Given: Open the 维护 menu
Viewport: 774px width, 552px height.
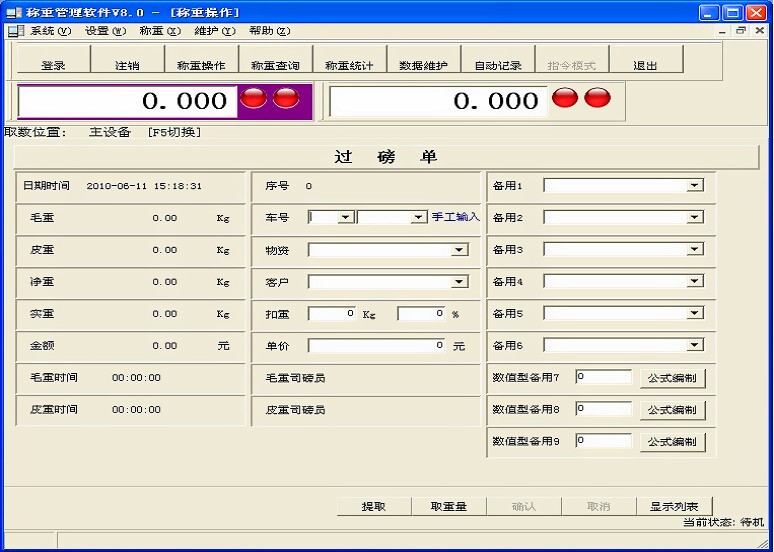Looking at the screenshot, I should tap(214, 31).
